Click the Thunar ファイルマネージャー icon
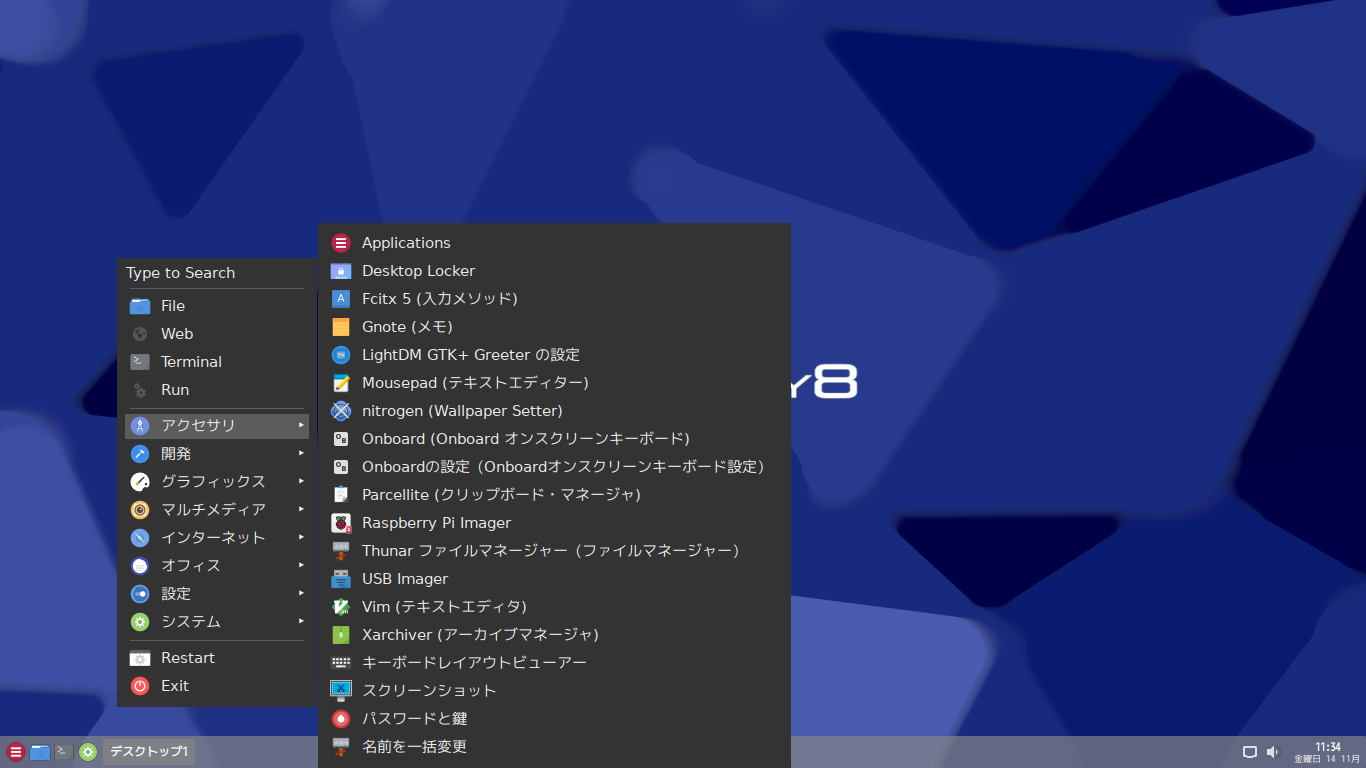 (x=341, y=551)
